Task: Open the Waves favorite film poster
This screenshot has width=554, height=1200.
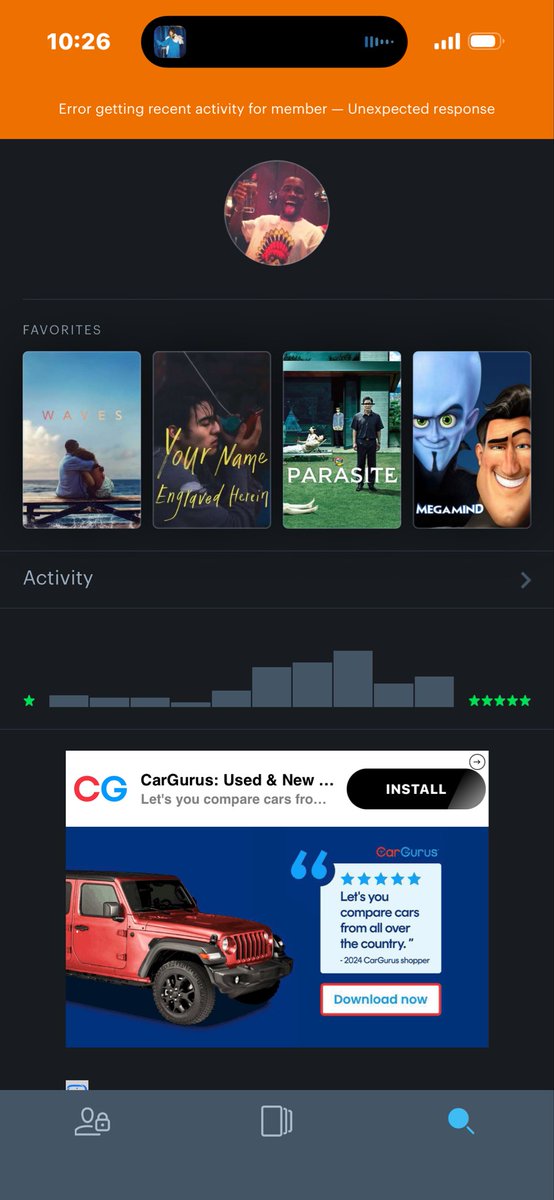Action: tap(82, 439)
